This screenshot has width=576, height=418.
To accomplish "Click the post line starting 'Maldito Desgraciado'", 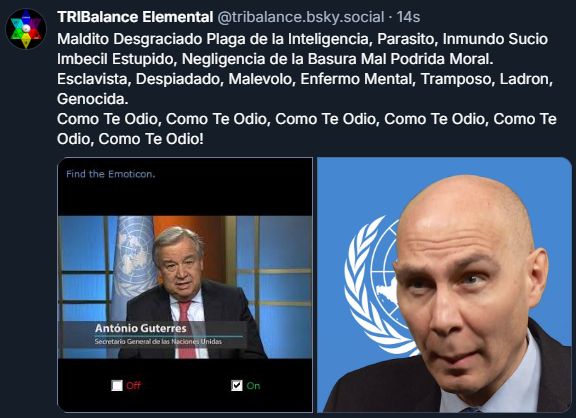I will [x=302, y=39].
